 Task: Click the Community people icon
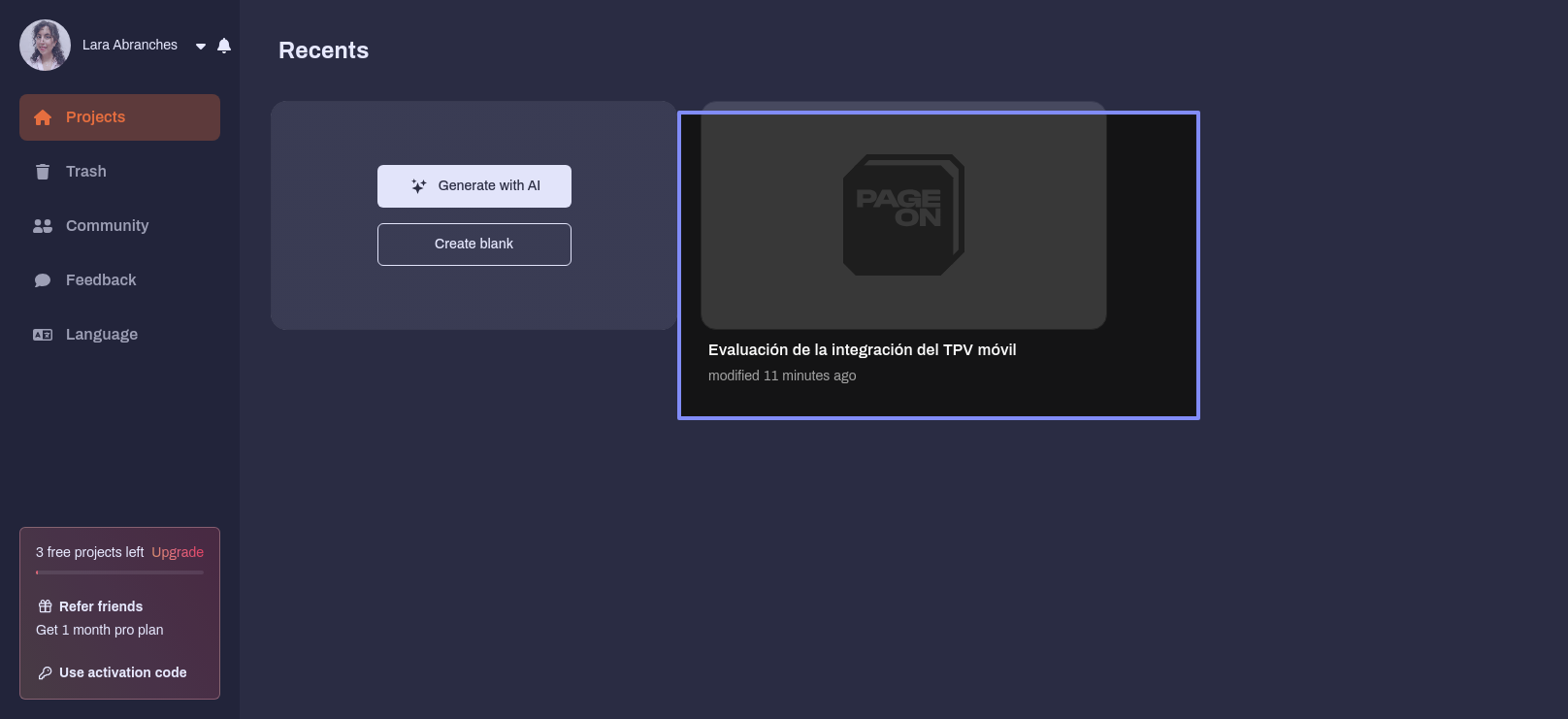43,226
